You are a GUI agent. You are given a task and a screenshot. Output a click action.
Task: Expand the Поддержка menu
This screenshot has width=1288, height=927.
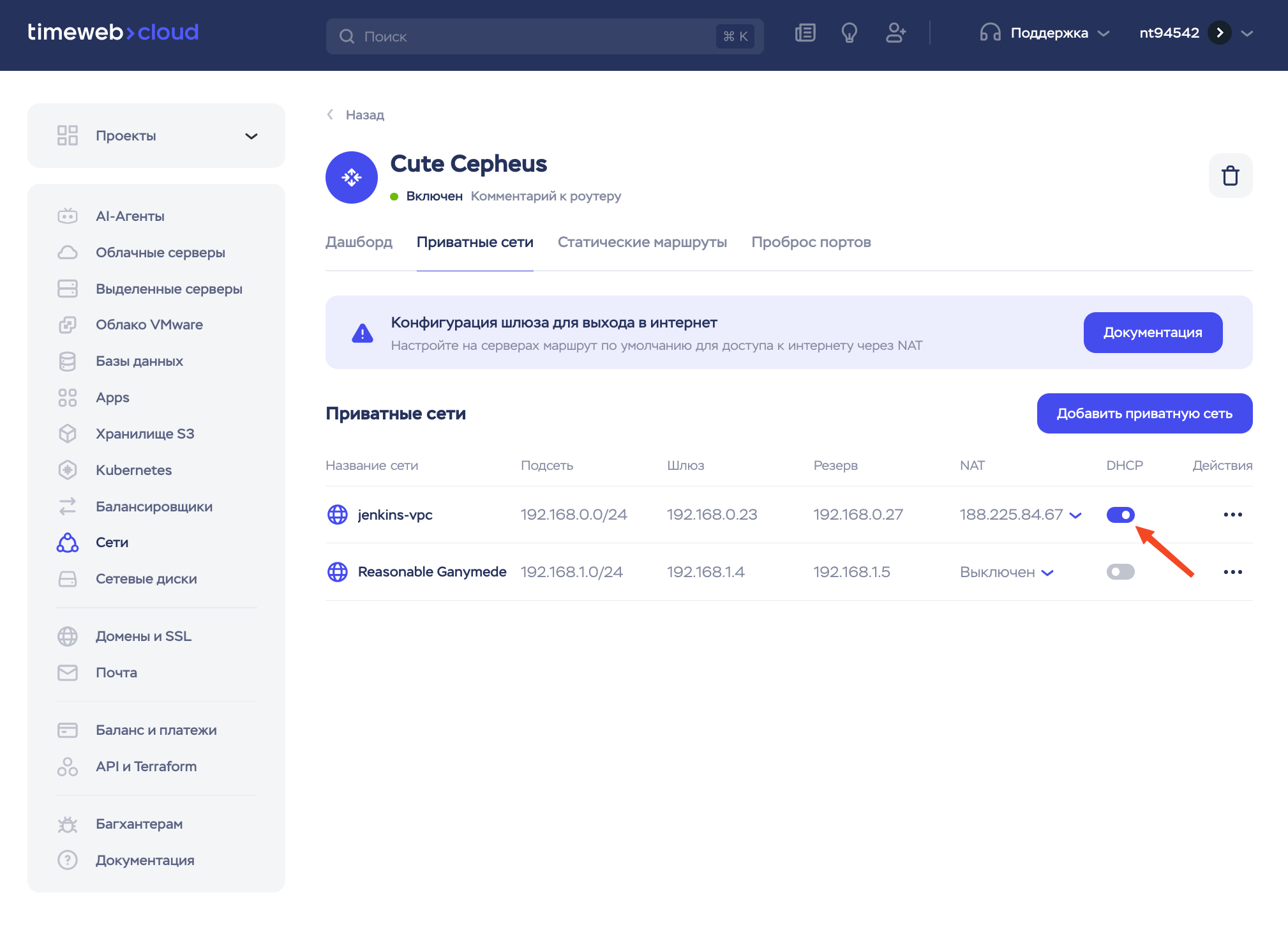coord(1049,33)
